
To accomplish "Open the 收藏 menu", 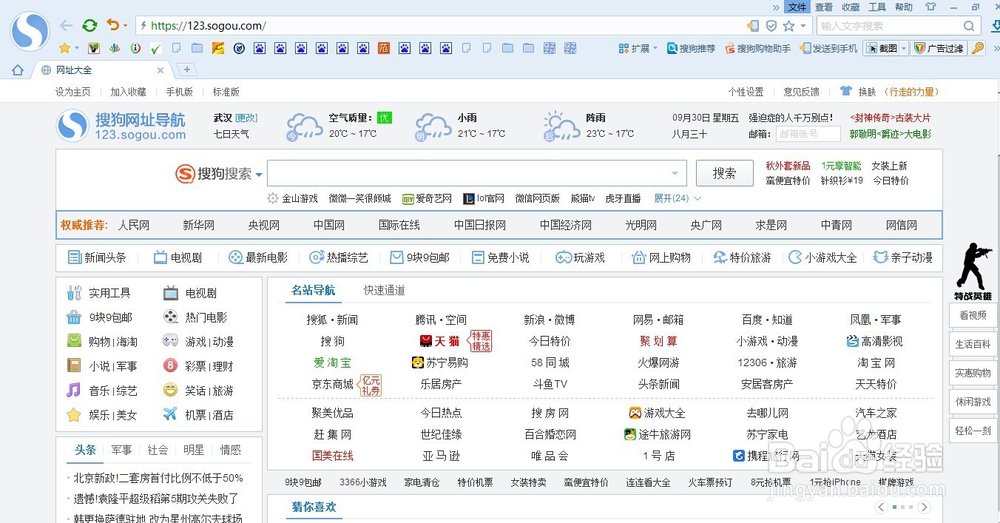I will [851, 7].
